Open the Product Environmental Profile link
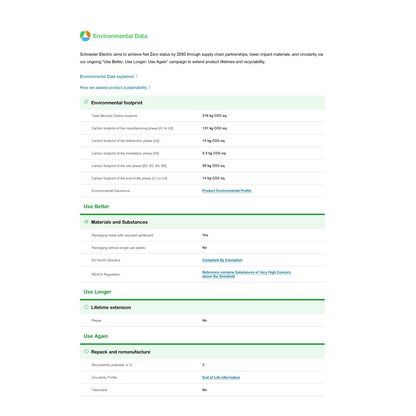This screenshot has width=416, height=416. (227, 191)
